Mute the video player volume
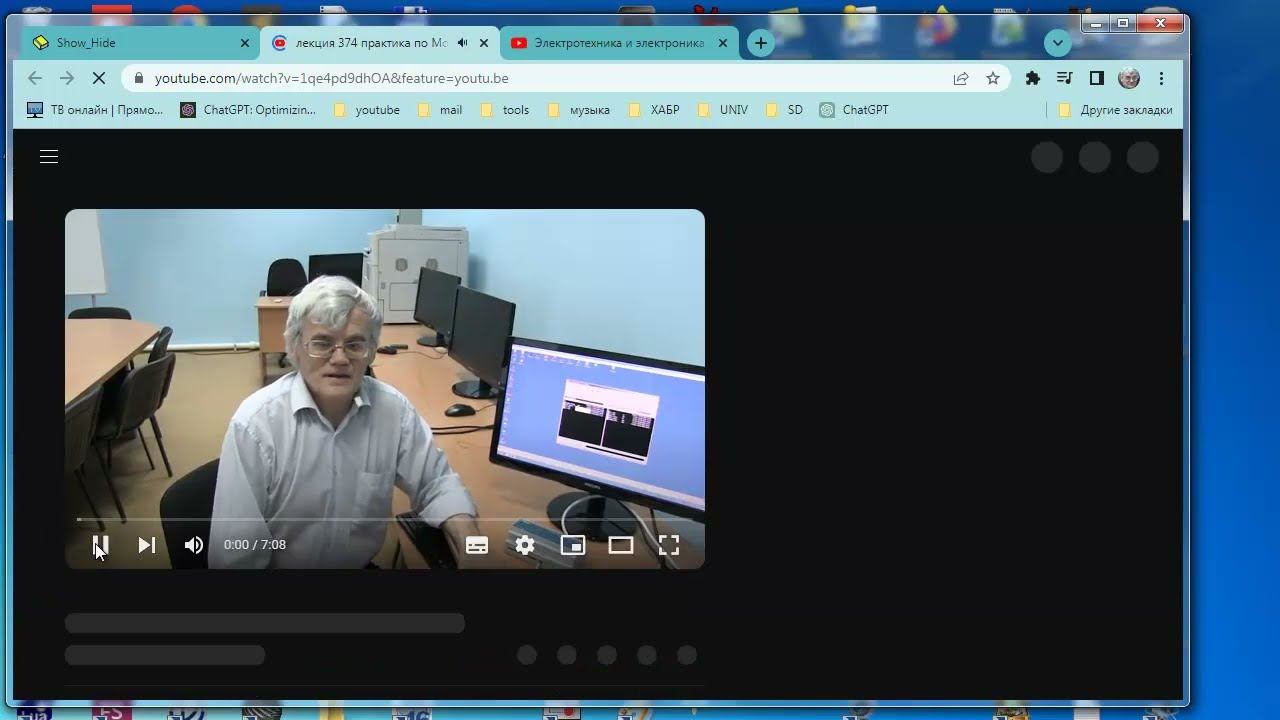 click(194, 545)
